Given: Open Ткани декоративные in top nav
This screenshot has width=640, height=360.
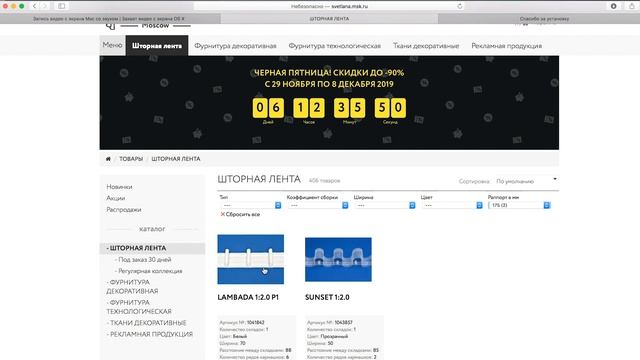Looking at the screenshot, I should pos(426,46).
